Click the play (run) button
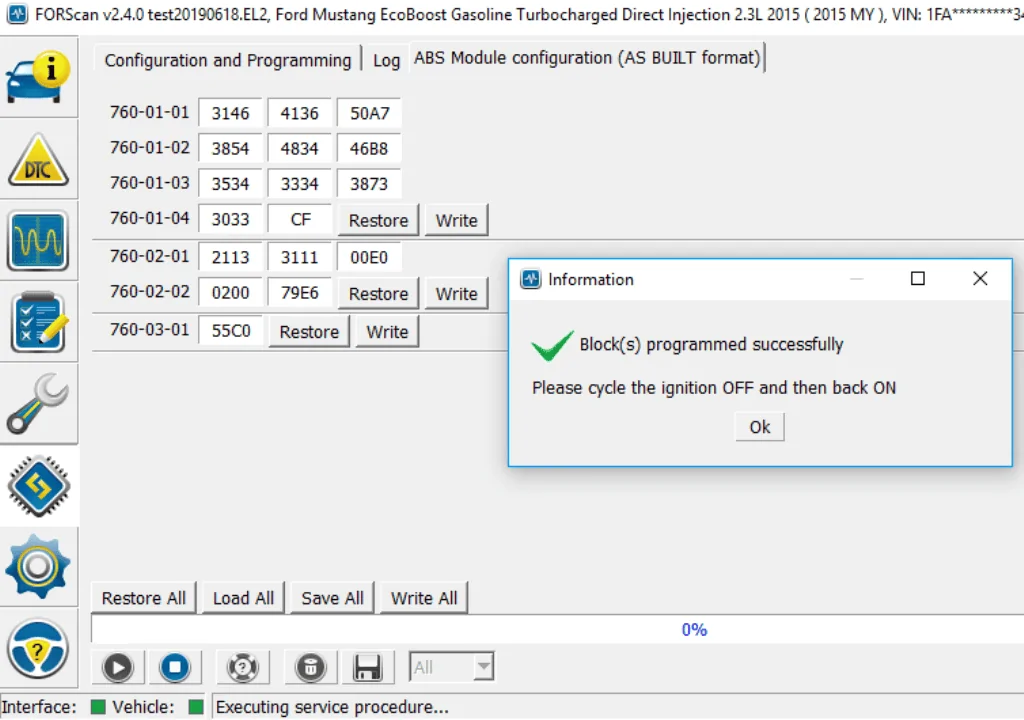The width and height of the screenshot is (1024, 720). click(118, 667)
